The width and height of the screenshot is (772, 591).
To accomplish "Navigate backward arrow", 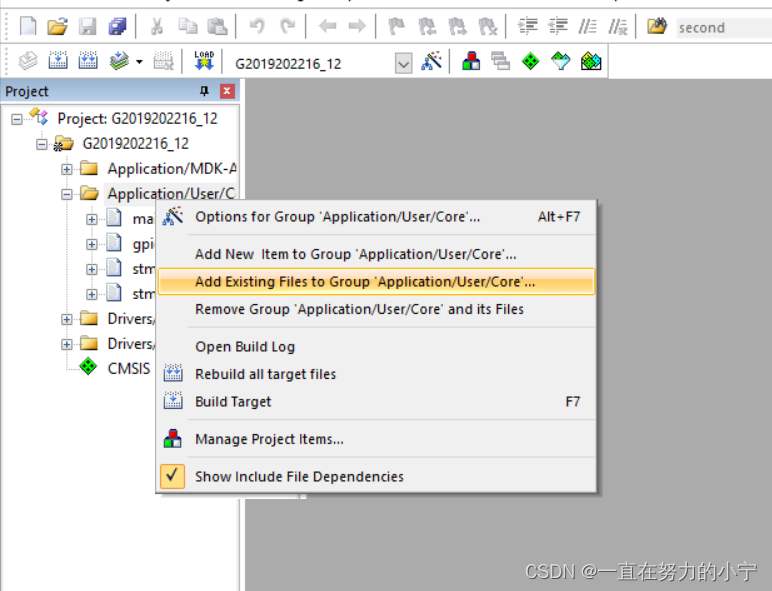I will click(x=327, y=26).
